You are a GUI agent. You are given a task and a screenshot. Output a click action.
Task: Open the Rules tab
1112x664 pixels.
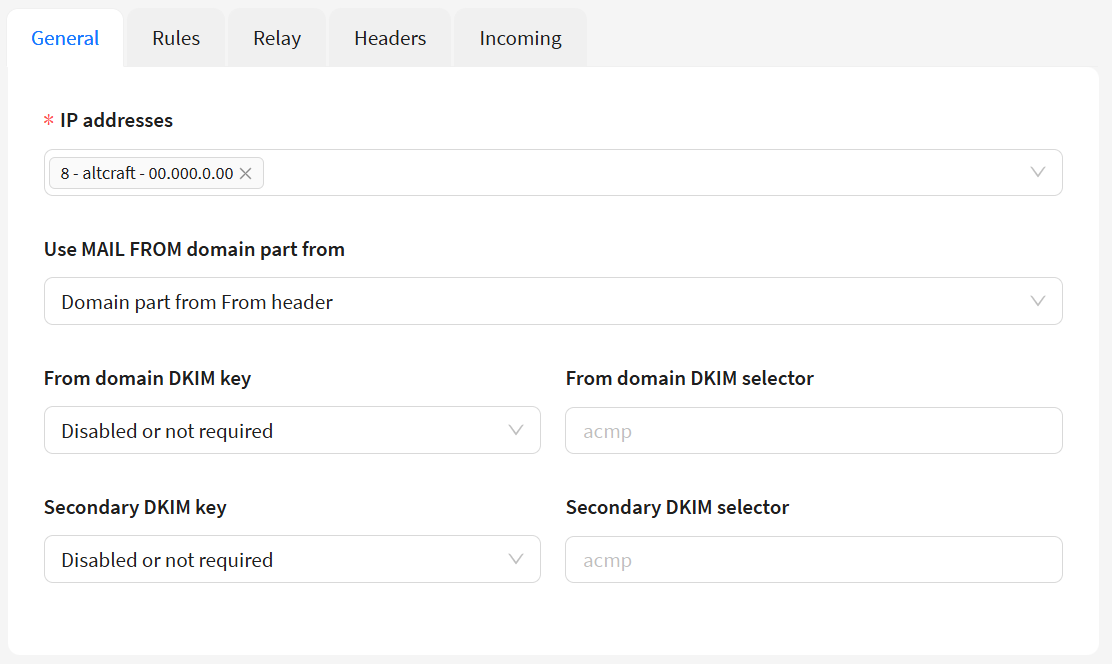click(x=176, y=38)
